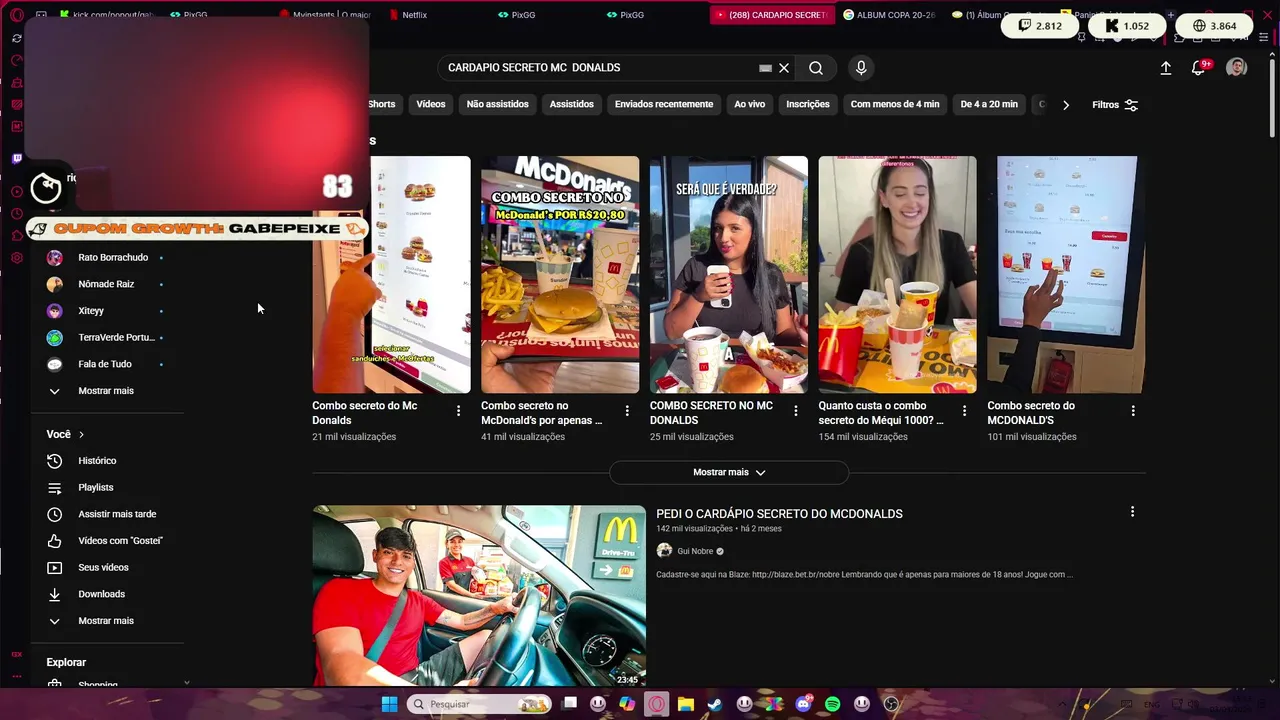The image size is (1280, 720).
Task: Open the account avatar menu
Action: 1237,67
